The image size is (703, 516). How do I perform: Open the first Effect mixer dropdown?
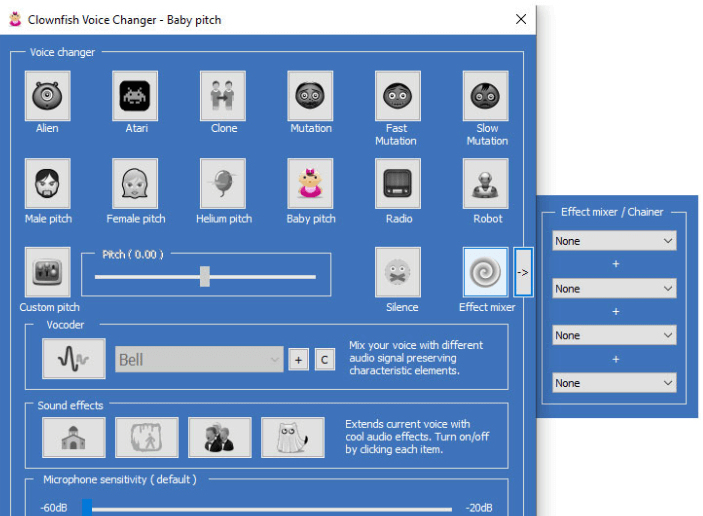pyautogui.click(x=614, y=241)
